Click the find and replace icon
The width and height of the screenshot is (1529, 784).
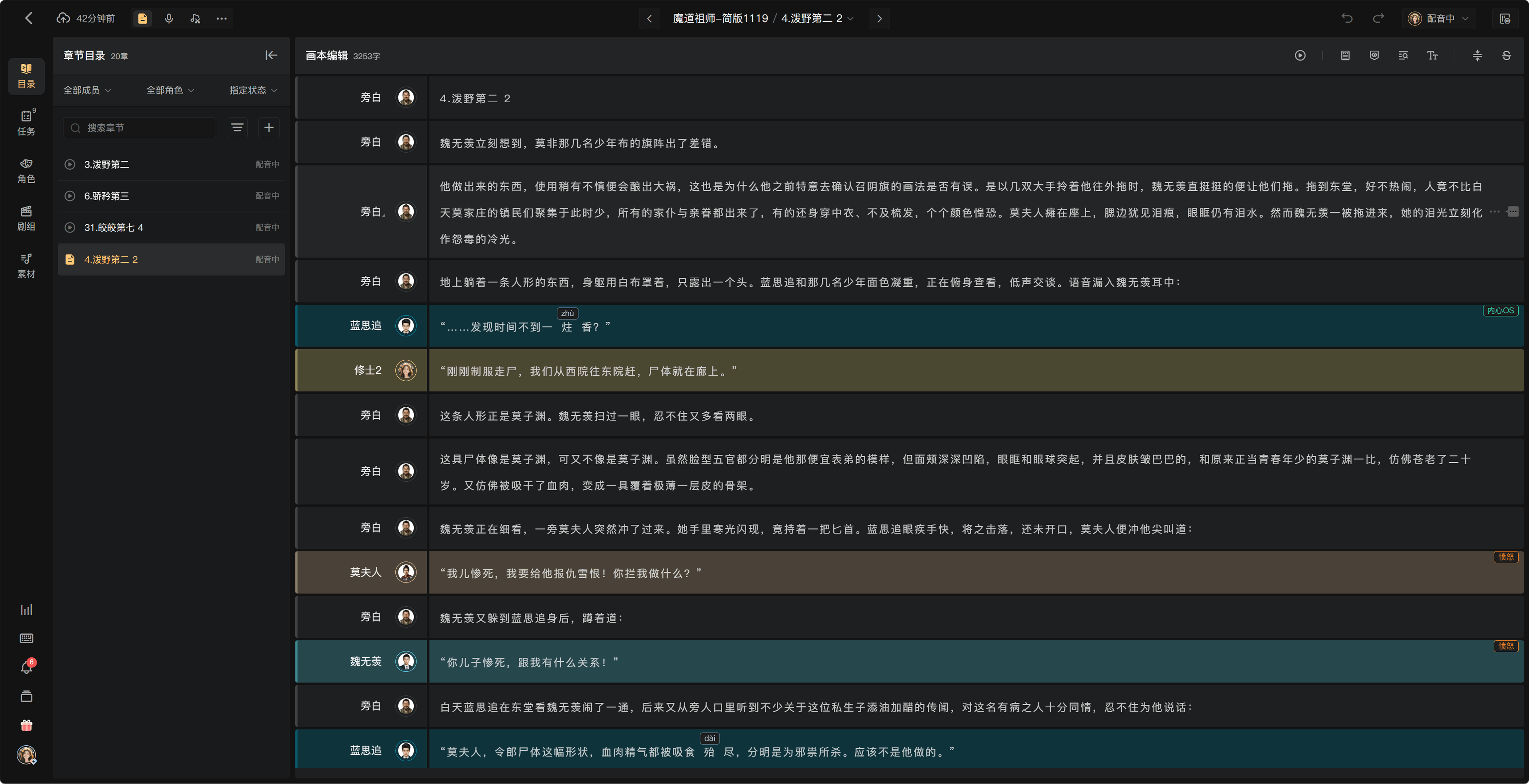1403,55
